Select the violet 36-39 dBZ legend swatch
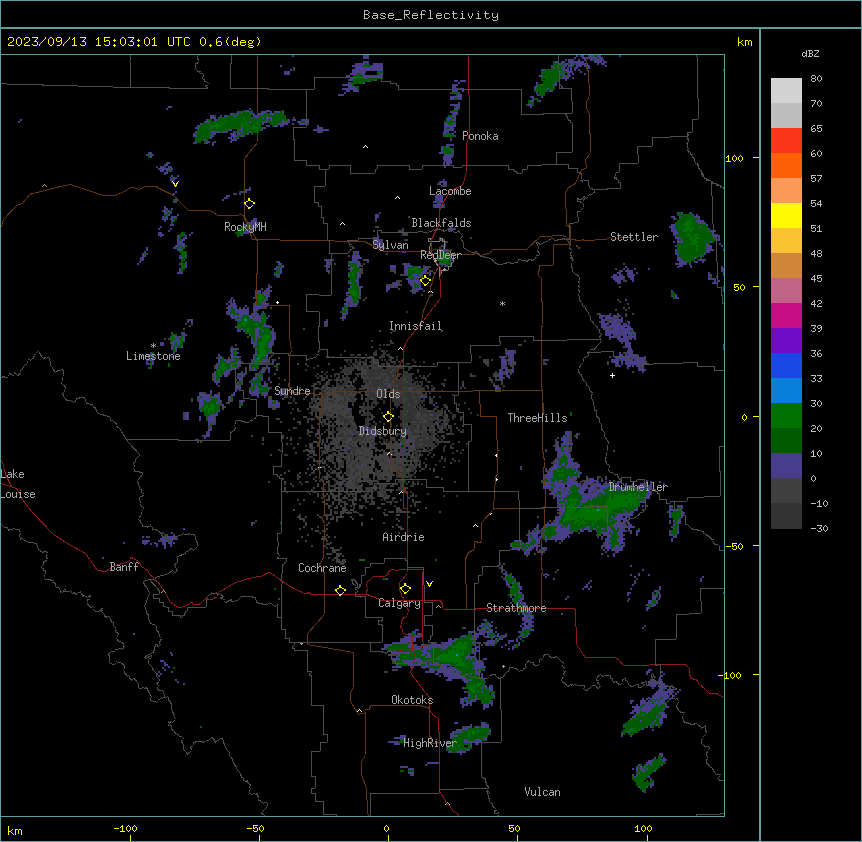 click(786, 341)
